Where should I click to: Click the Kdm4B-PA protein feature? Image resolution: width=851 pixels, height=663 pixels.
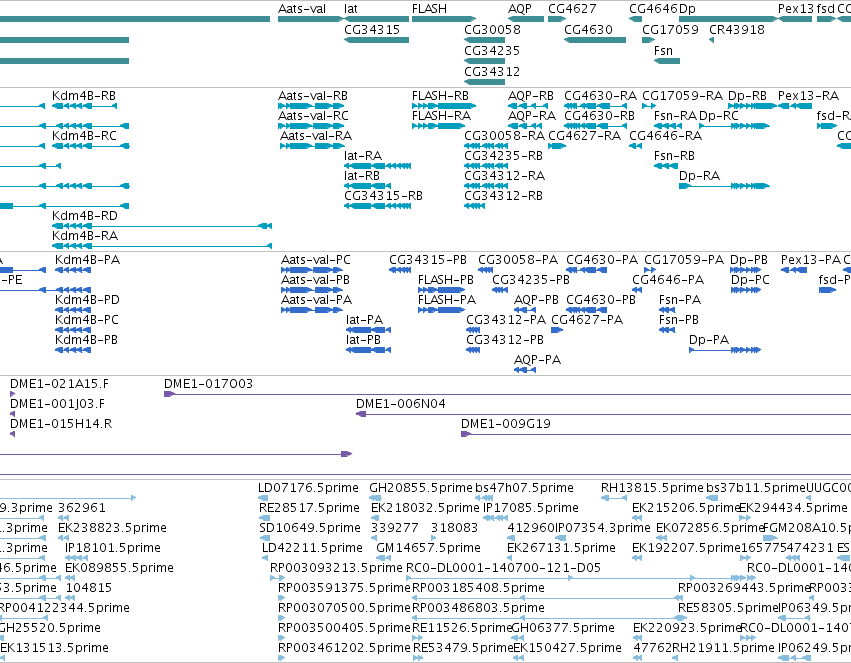(x=73, y=270)
